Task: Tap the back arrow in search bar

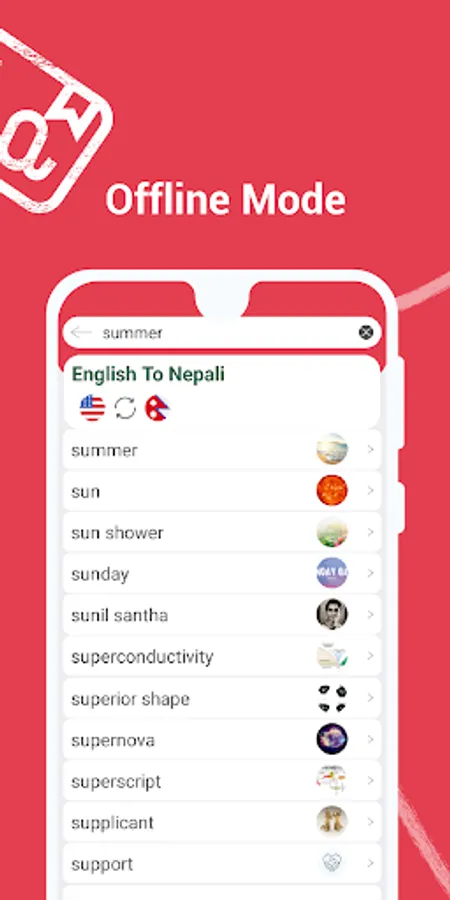Action: click(x=81, y=332)
